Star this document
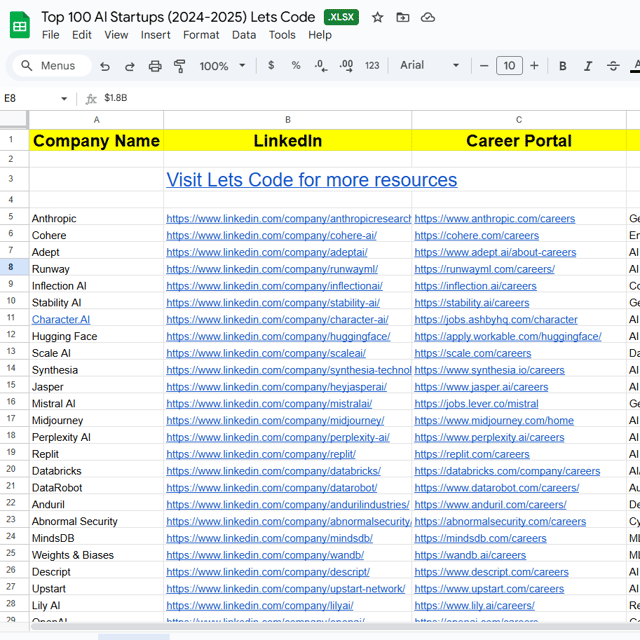Viewport: 640px width, 640px height. click(377, 17)
